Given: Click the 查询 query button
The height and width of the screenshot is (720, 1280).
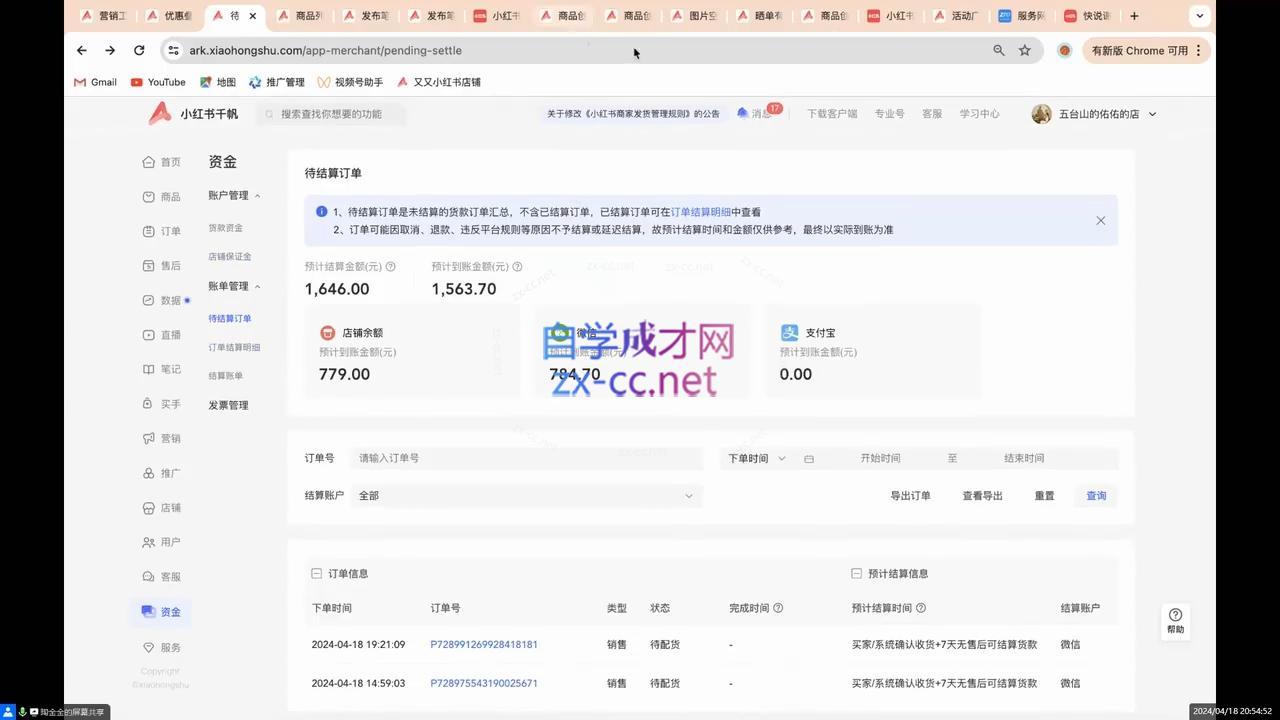Looking at the screenshot, I should 1096,495.
